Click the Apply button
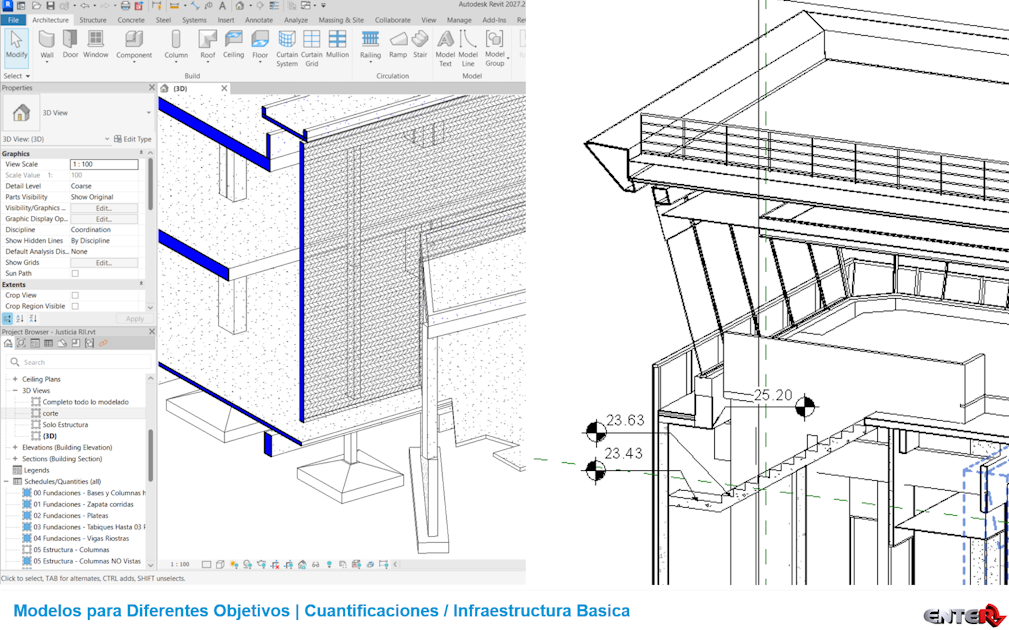This screenshot has height=630, width=1009. 134,319
